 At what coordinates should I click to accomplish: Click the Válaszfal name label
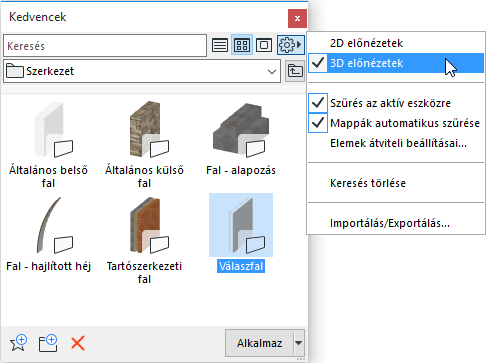click(241, 266)
